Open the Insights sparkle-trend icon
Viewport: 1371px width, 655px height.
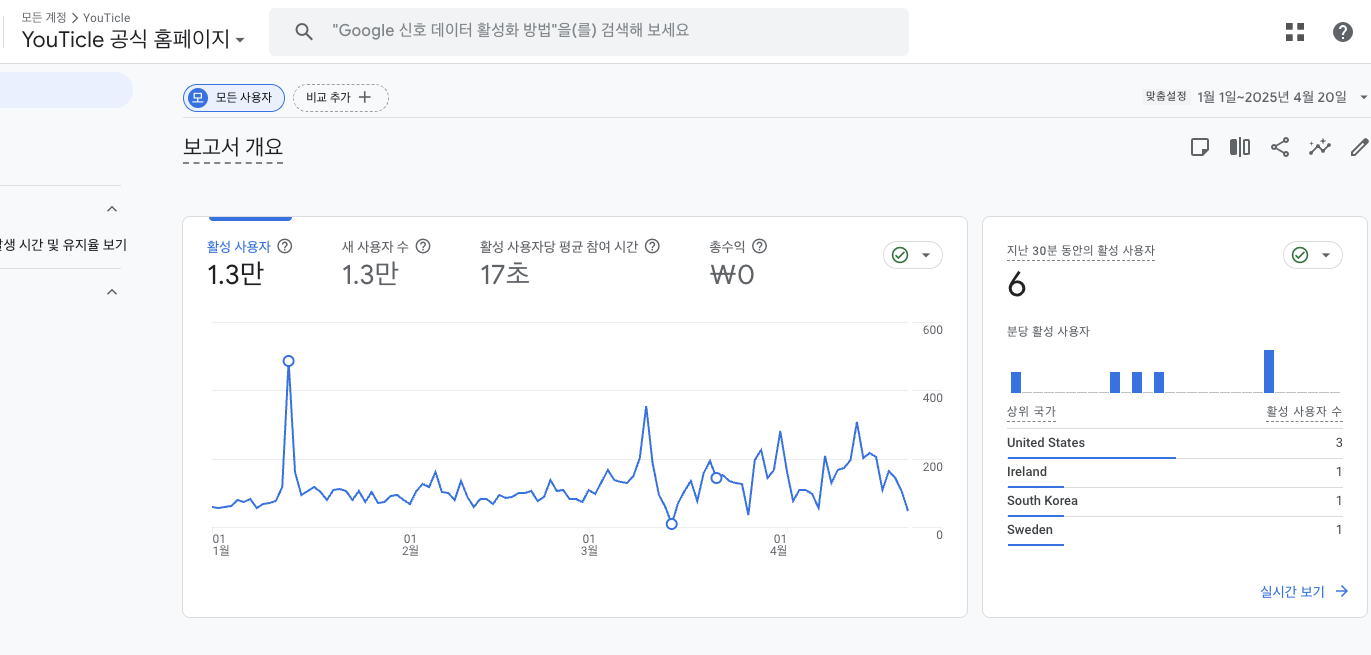pyautogui.click(x=1320, y=148)
